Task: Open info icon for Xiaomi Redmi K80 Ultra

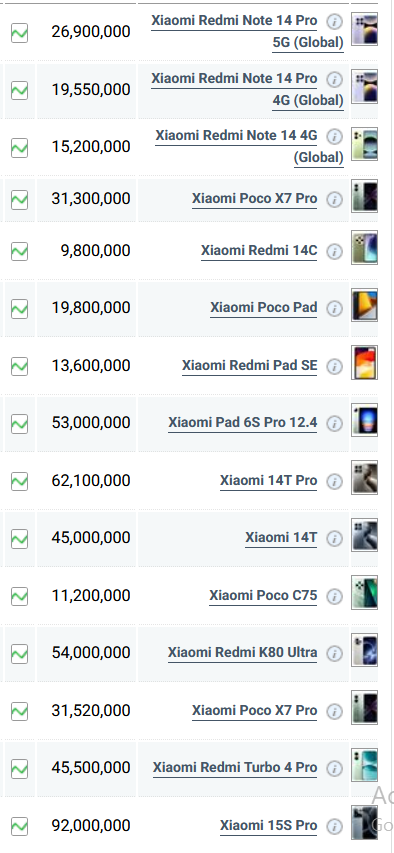Action: [335, 654]
